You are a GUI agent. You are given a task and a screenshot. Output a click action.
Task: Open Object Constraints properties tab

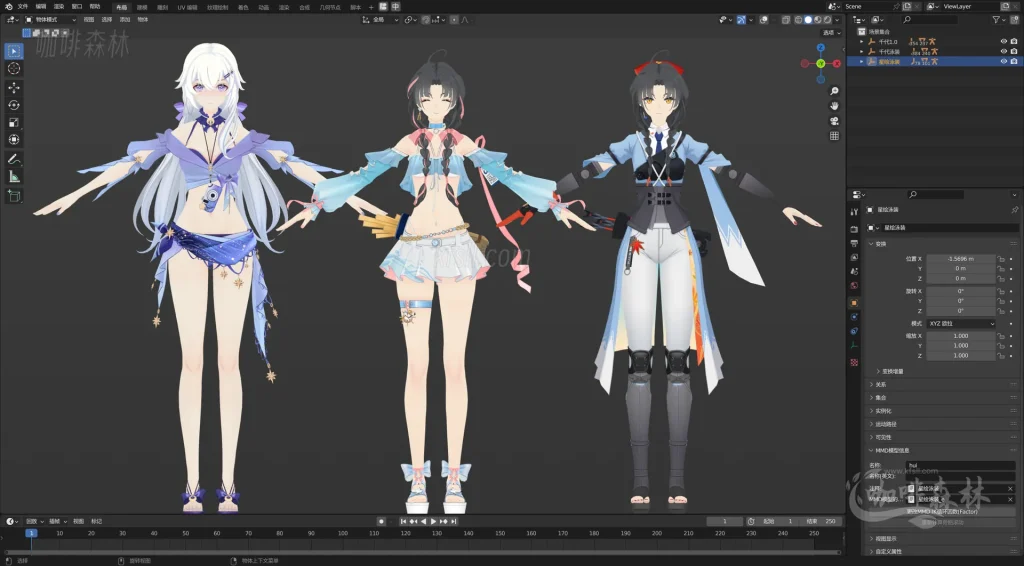click(x=854, y=331)
